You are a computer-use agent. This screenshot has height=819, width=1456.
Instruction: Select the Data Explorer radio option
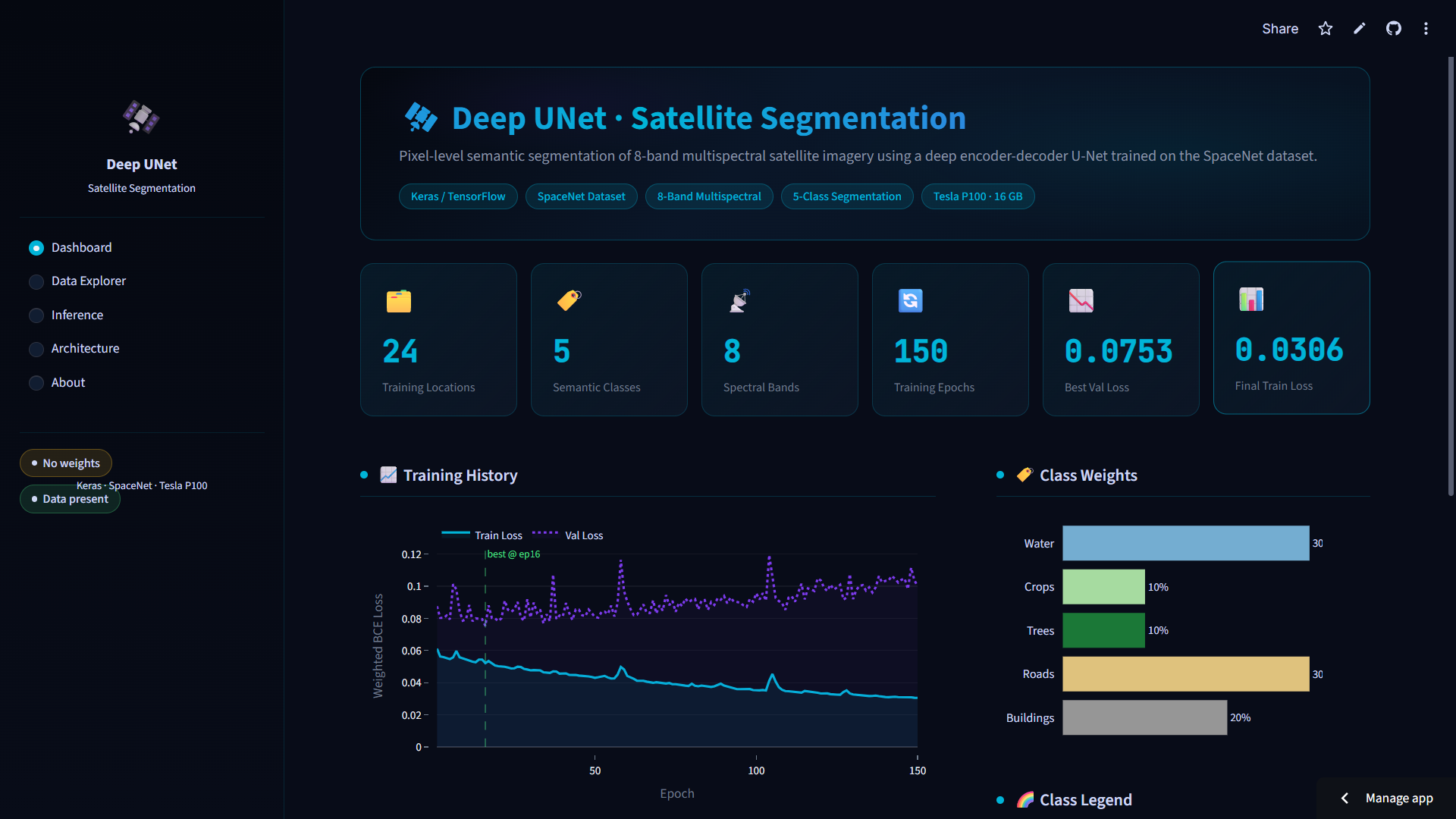click(x=36, y=281)
